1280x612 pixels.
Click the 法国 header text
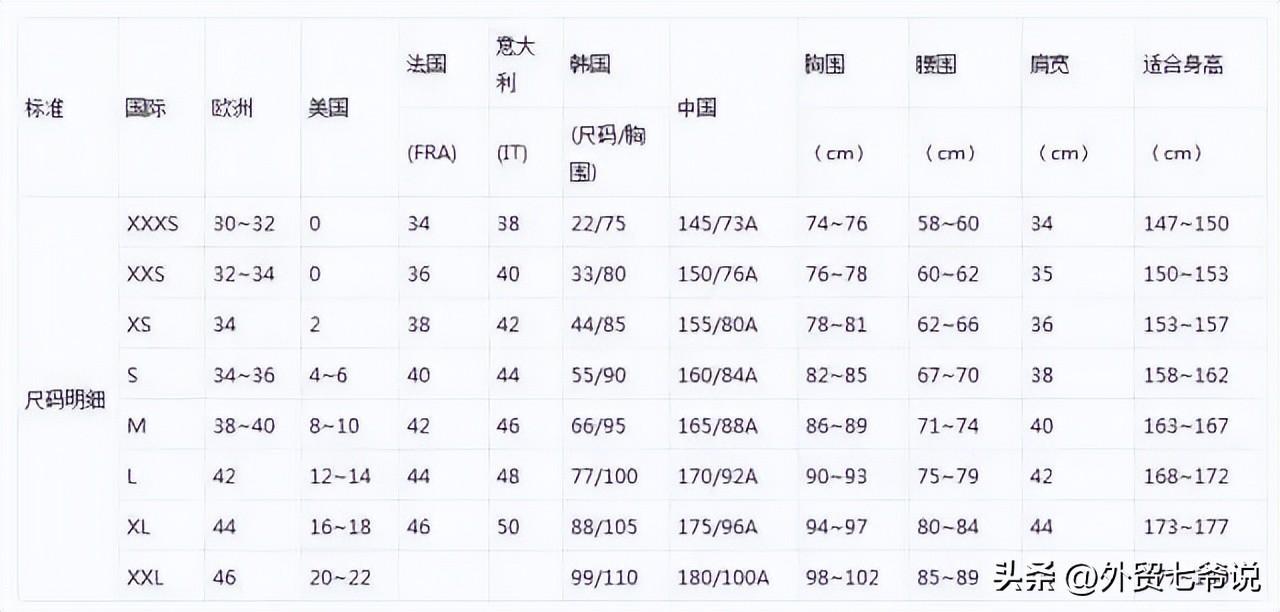point(427,65)
